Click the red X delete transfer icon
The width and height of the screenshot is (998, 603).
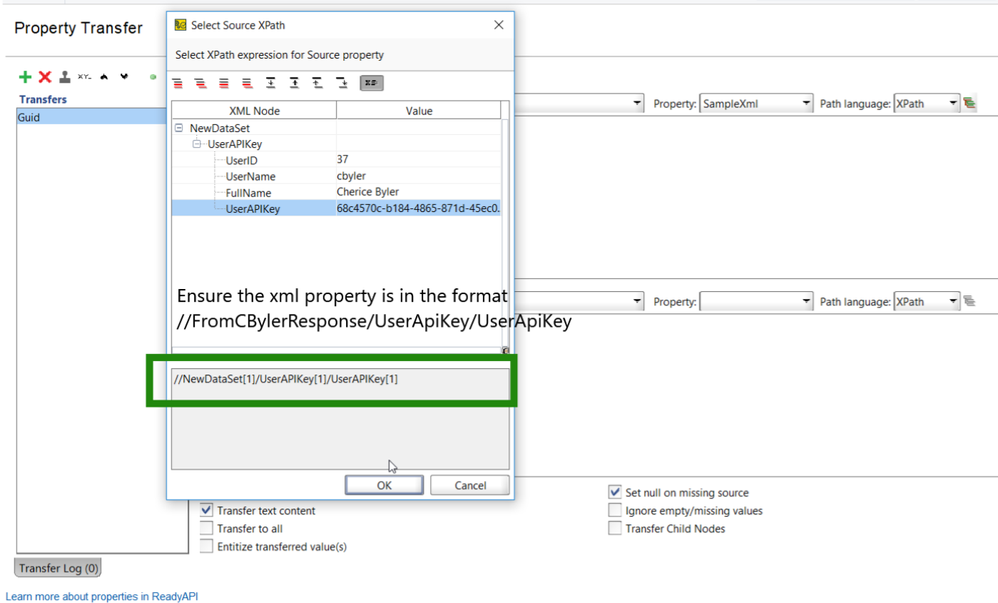click(x=45, y=77)
